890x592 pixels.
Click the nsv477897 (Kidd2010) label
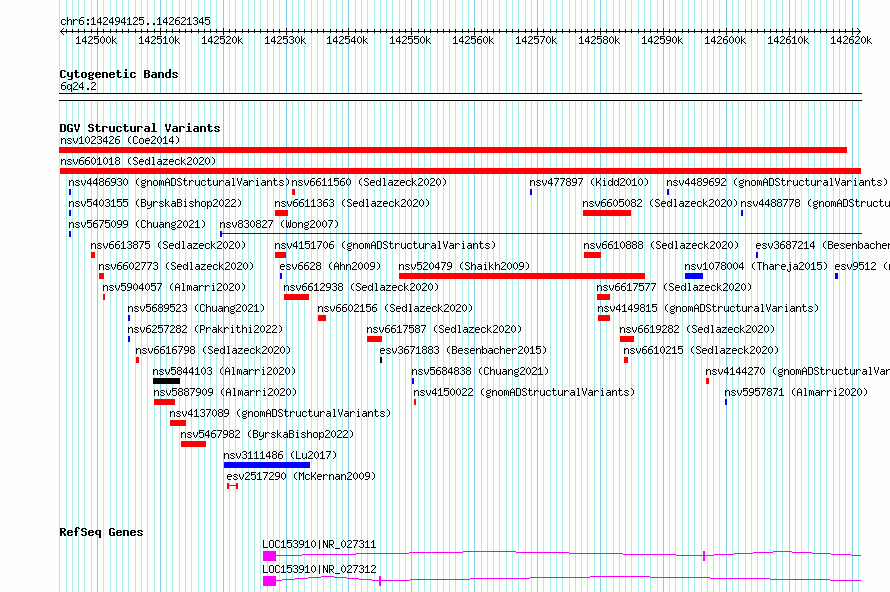coord(589,182)
